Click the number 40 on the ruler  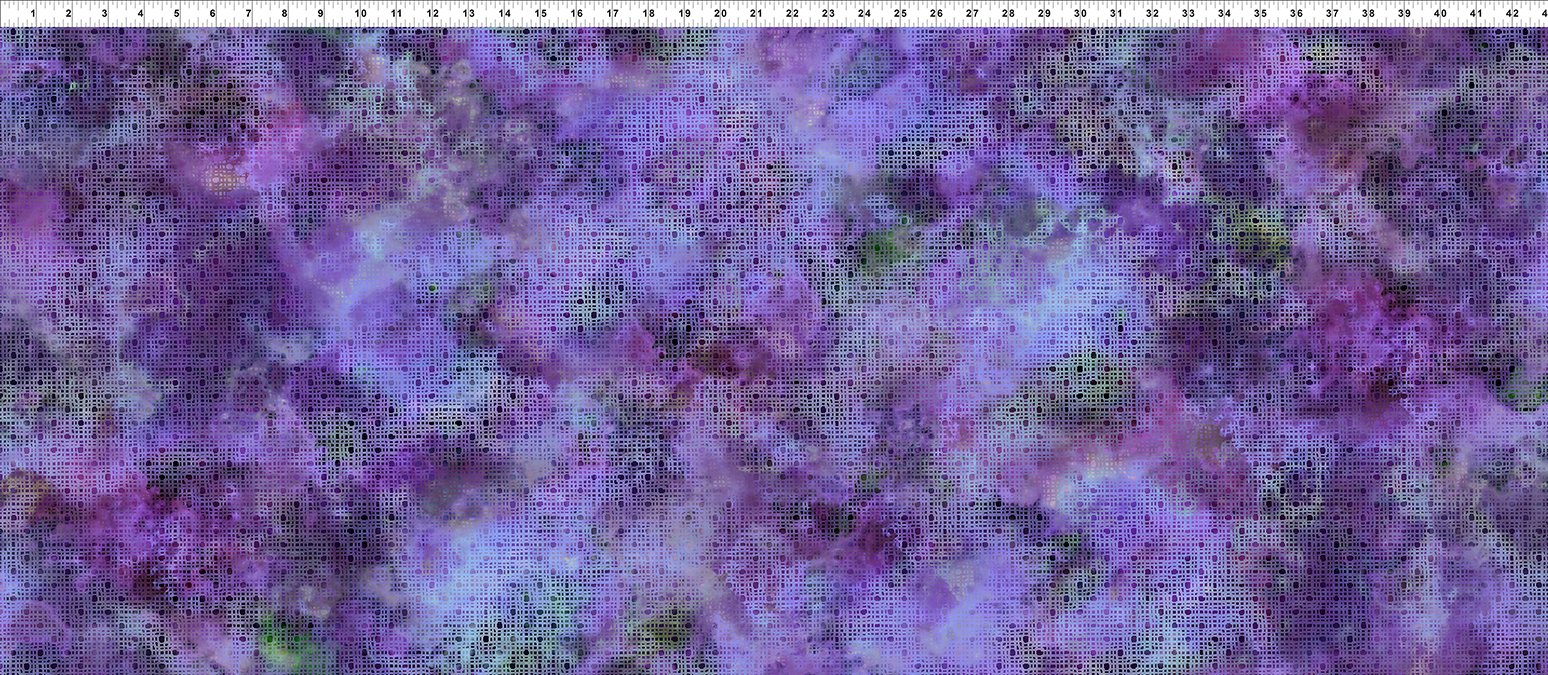(1440, 14)
